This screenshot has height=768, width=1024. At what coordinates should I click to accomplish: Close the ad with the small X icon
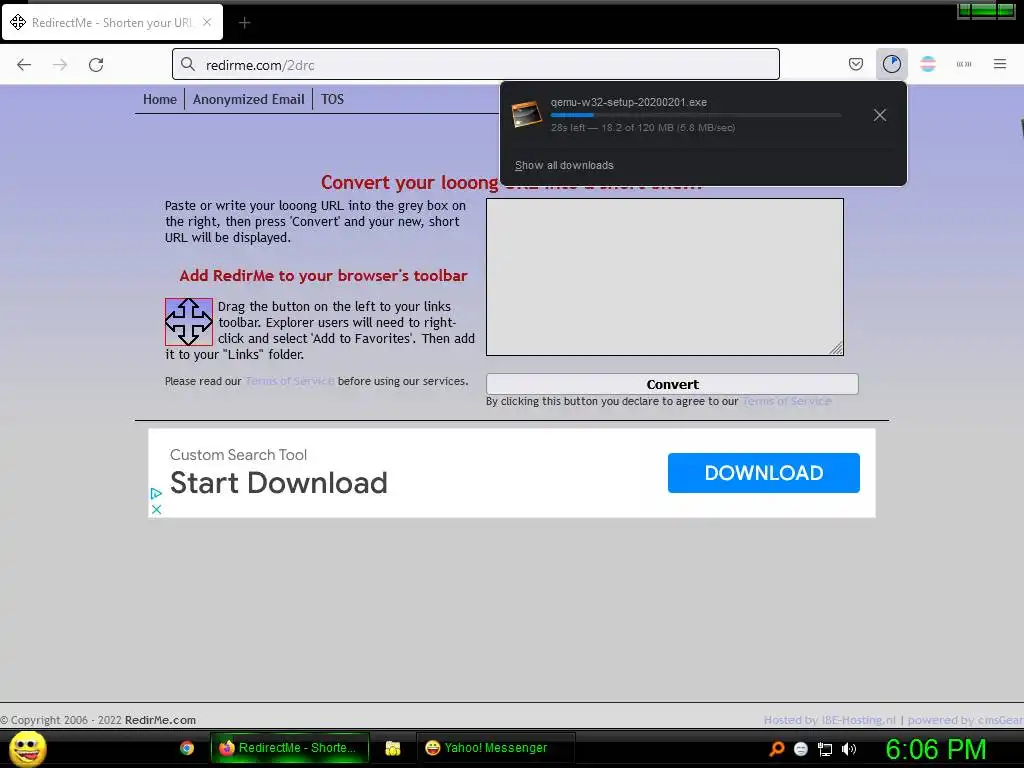(x=156, y=509)
